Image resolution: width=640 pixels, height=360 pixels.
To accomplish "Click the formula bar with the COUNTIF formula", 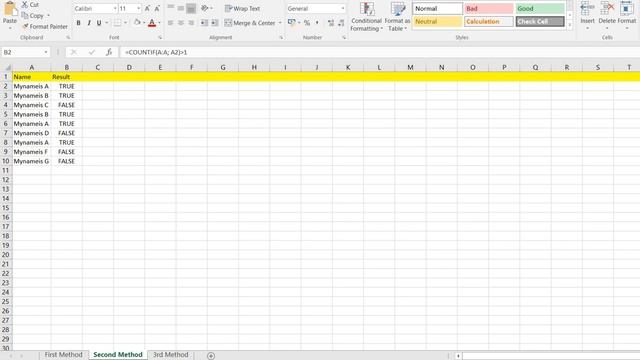I will [x=380, y=52].
